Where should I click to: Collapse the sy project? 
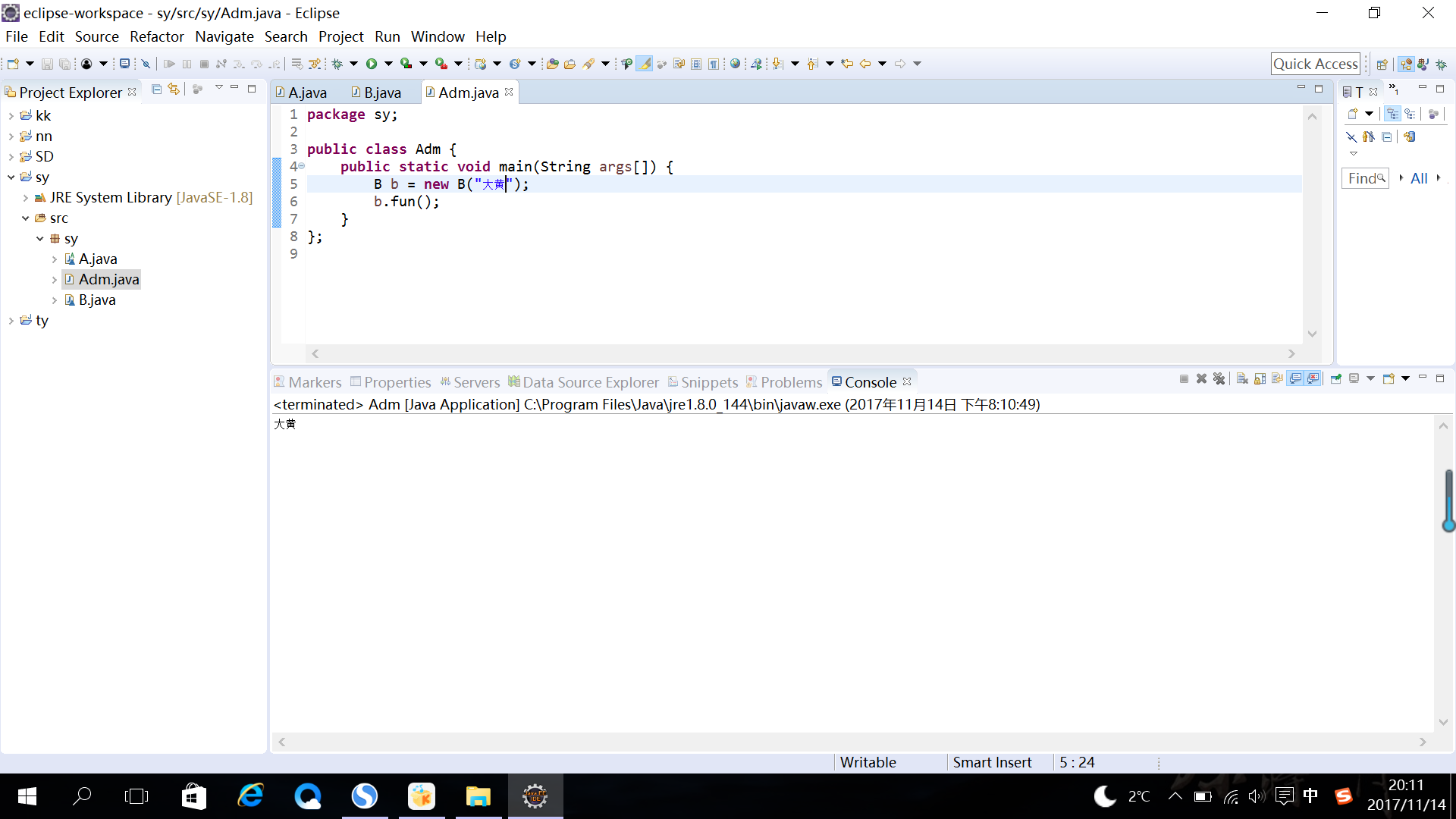[11, 177]
